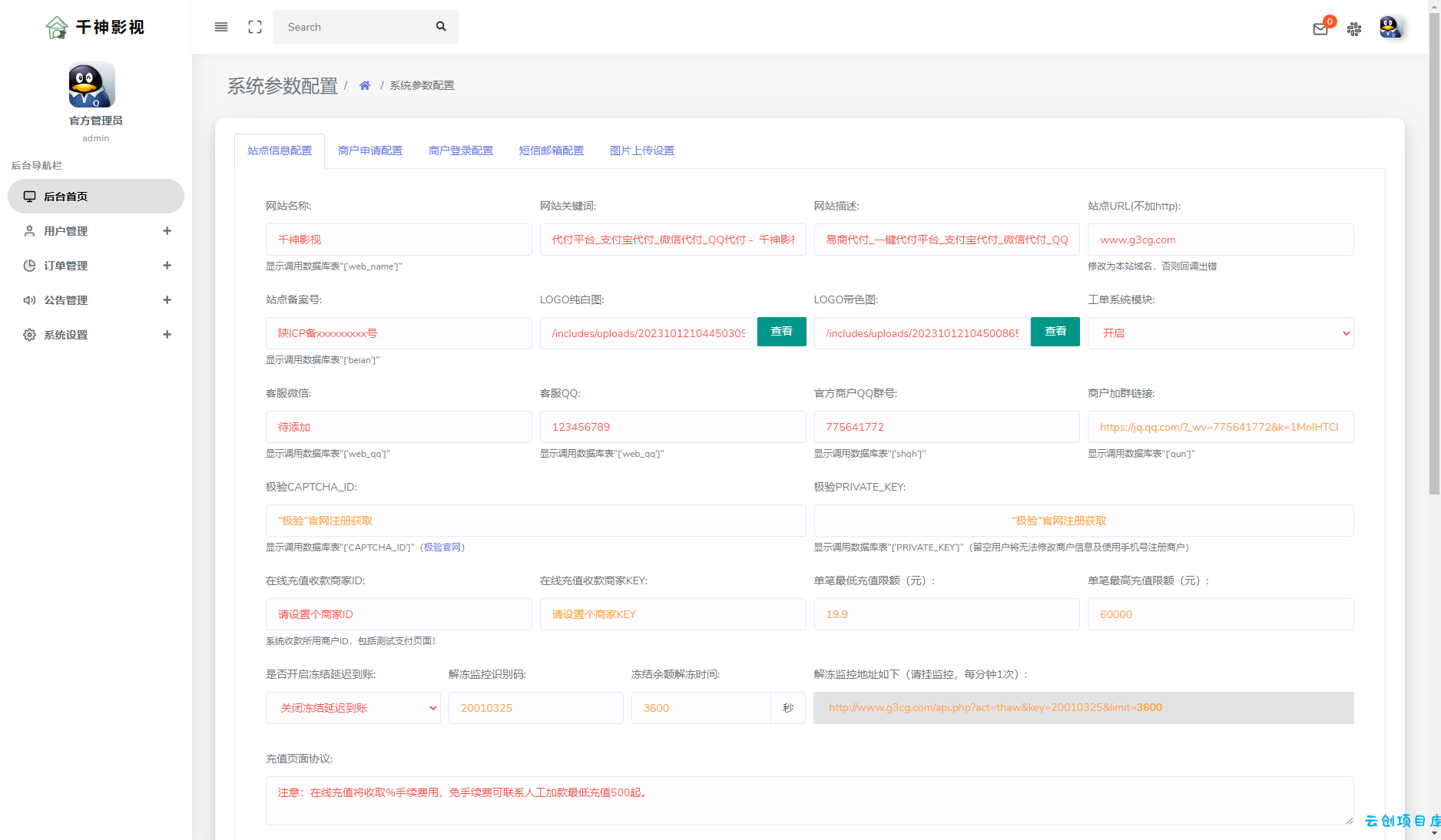
Task: Click the 极验CAPTCHA_ID input field
Action: pyautogui.click(x=536, y=521)
